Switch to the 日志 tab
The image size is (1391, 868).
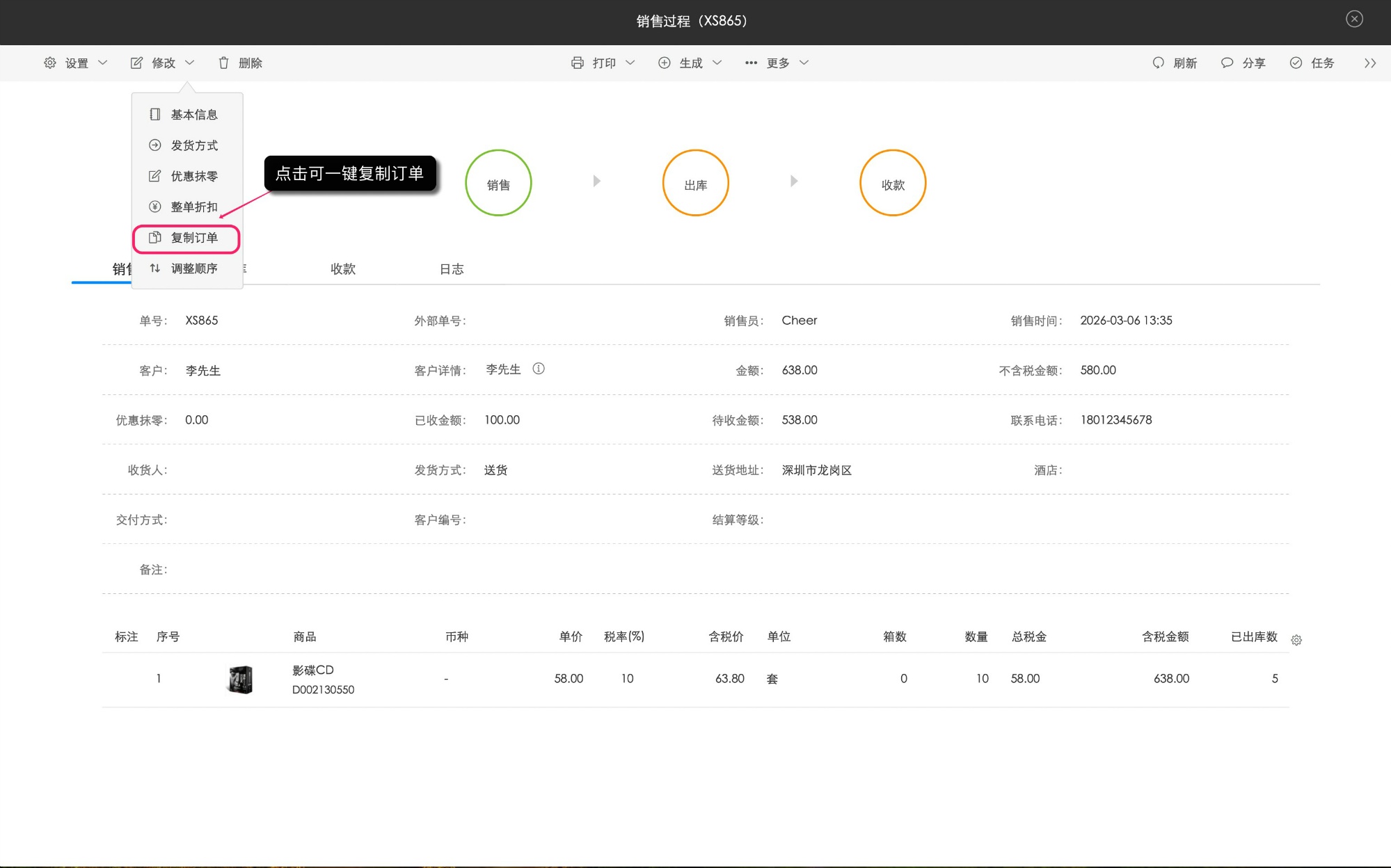point(451,268)
